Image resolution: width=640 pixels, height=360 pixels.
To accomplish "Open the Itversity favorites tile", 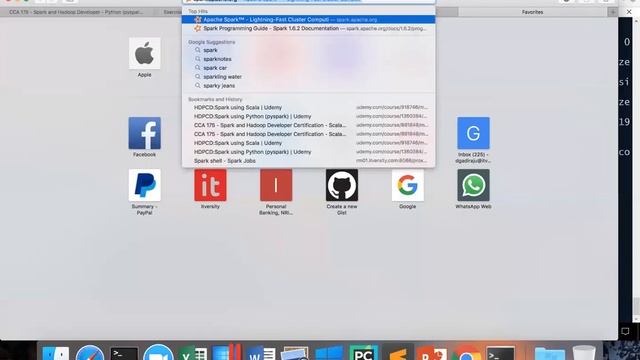I will point(210,185).
